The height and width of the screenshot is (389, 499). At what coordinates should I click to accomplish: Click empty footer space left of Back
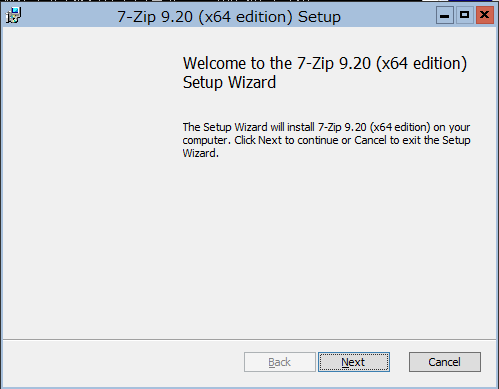pyautogui.click(x=123, y=362)
